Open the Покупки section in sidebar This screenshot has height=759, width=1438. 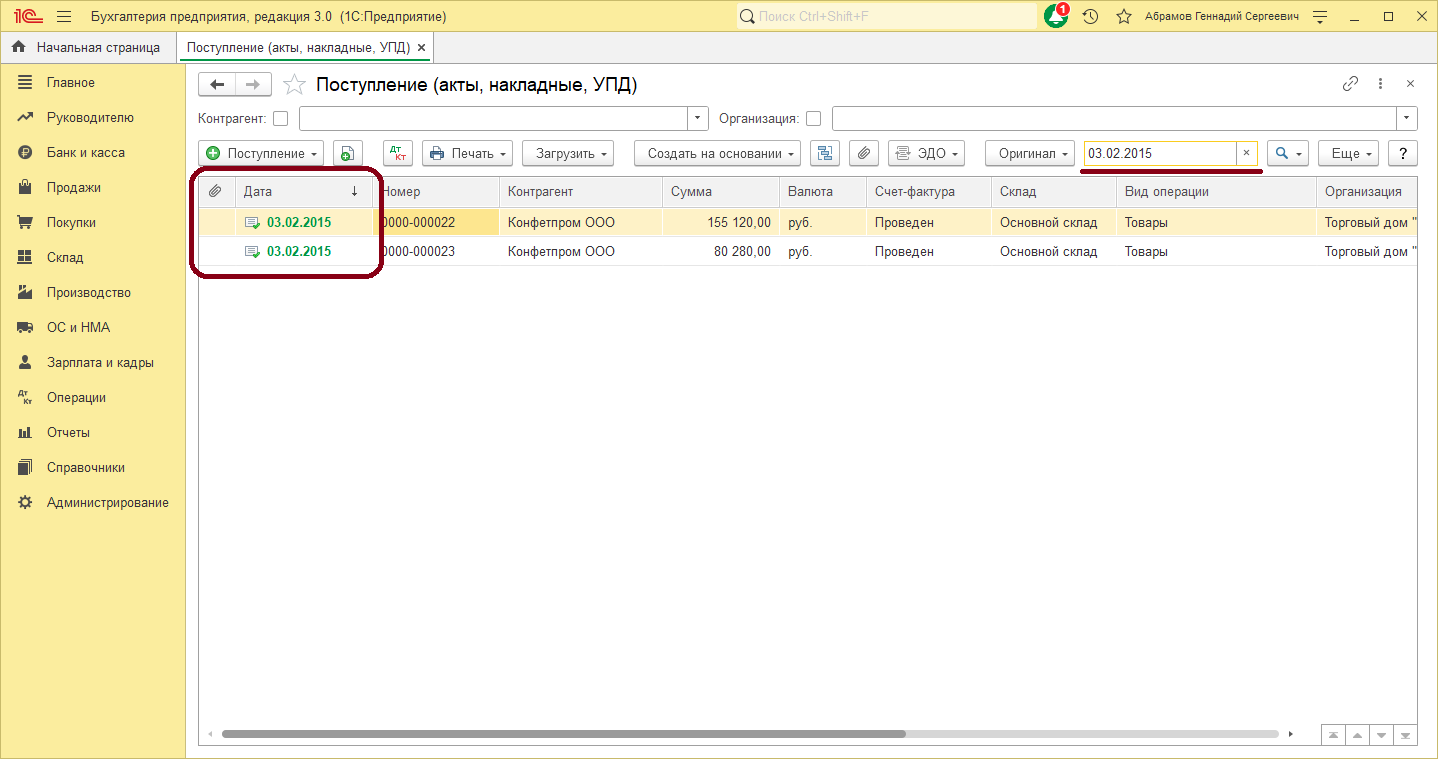[71, 222]
